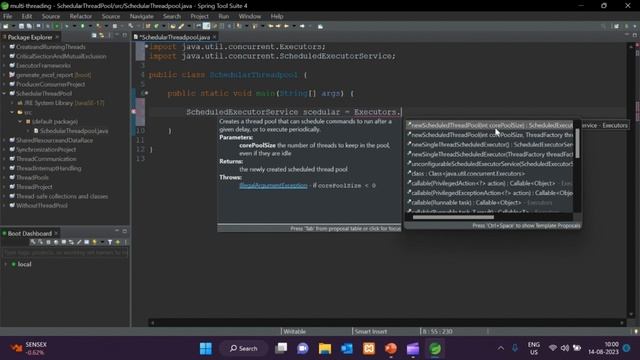The width and height of the screenshot is (640, 360).
Task: Click the first start icon in Boot Dashboard toolbar
Action: point(32,242)
